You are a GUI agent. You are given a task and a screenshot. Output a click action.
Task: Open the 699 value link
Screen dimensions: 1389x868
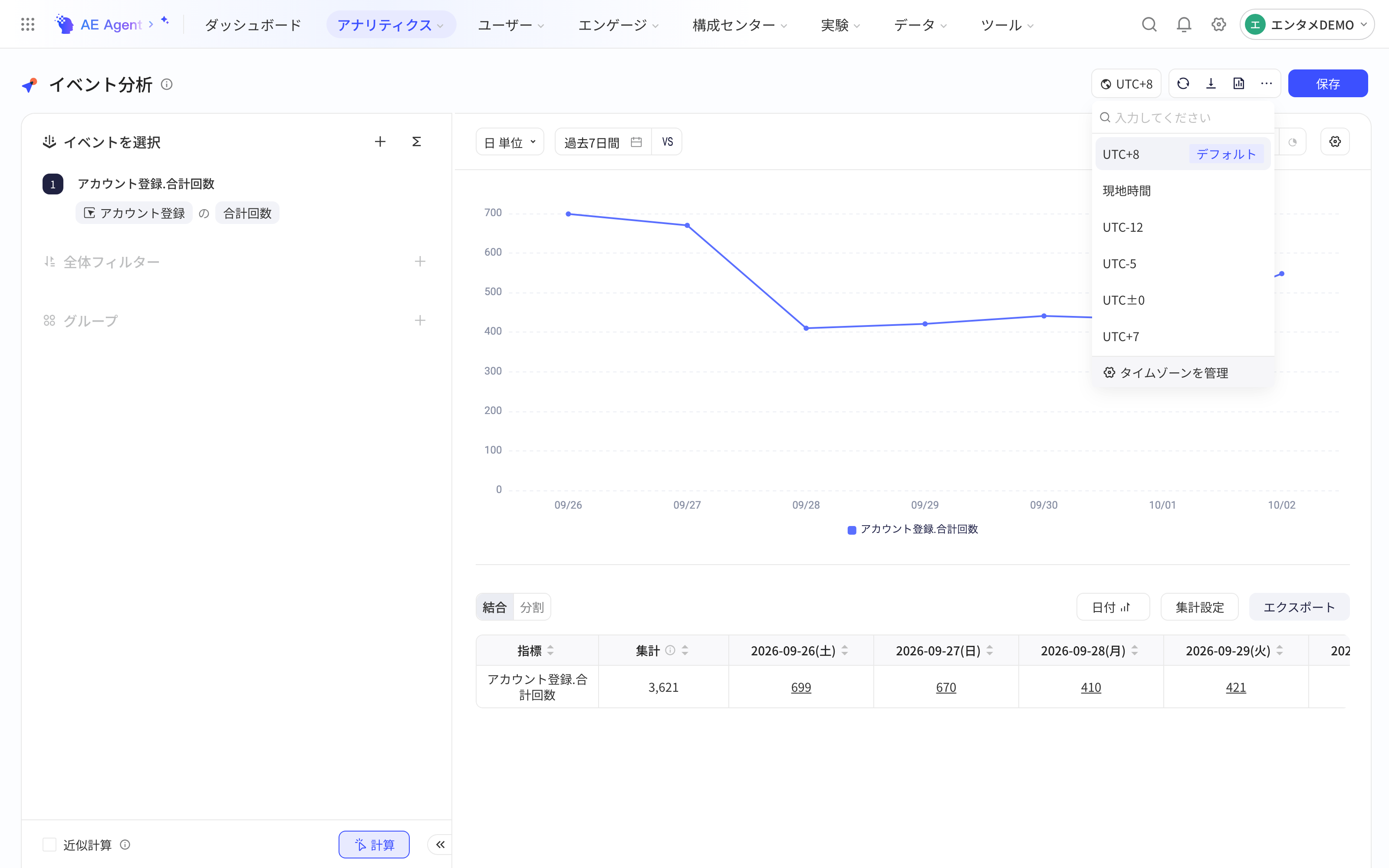(x=801, y=687)
